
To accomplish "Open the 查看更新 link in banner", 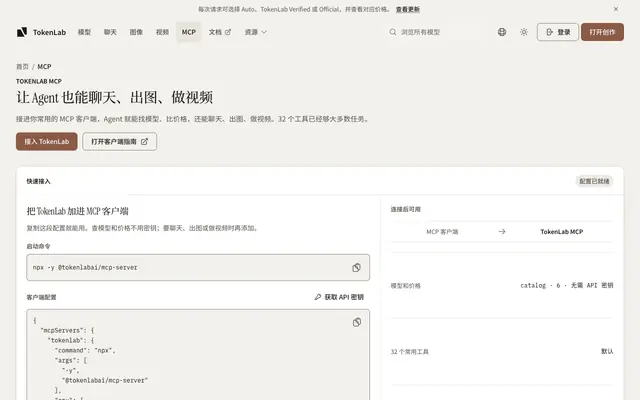I will [x=408, y=9].
